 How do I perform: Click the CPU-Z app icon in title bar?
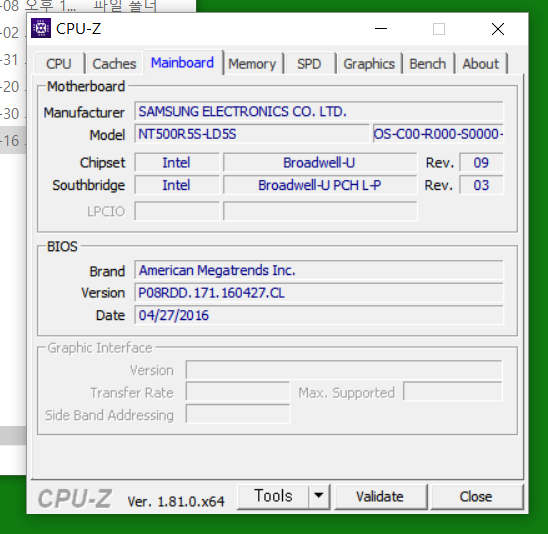[41, 28]
